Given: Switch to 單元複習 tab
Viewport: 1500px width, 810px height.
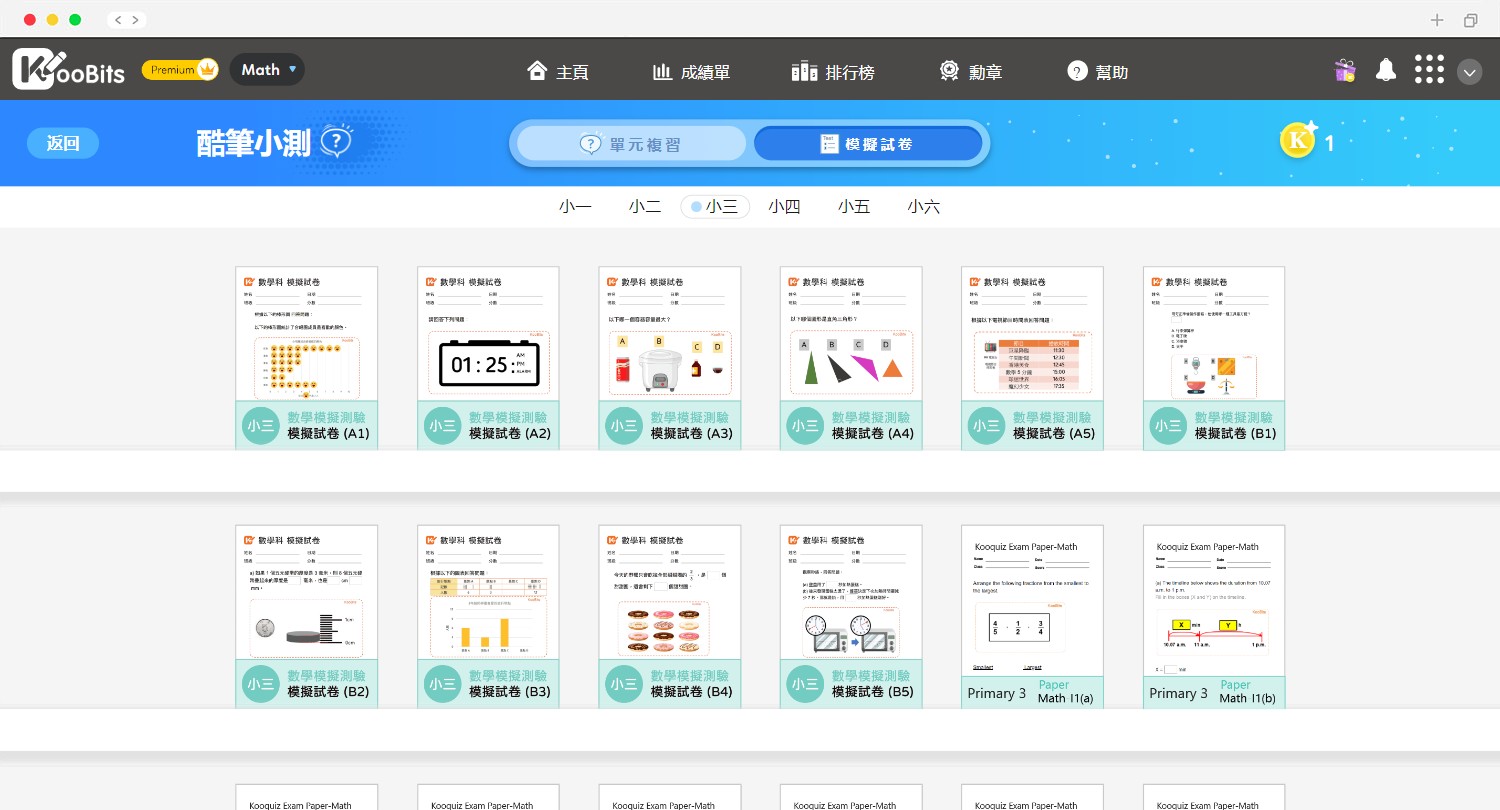Looking at the screenshot, I should pyautogui.click(x=631, y=144).
